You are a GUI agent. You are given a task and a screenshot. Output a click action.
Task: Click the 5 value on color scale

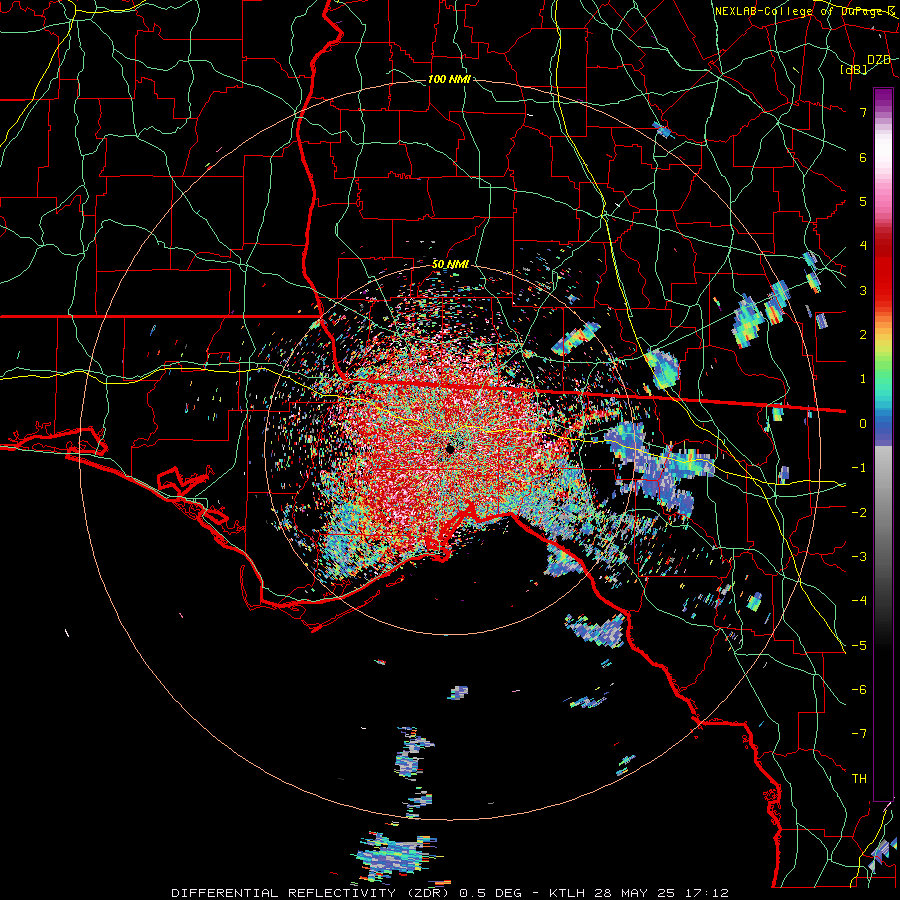863,201
